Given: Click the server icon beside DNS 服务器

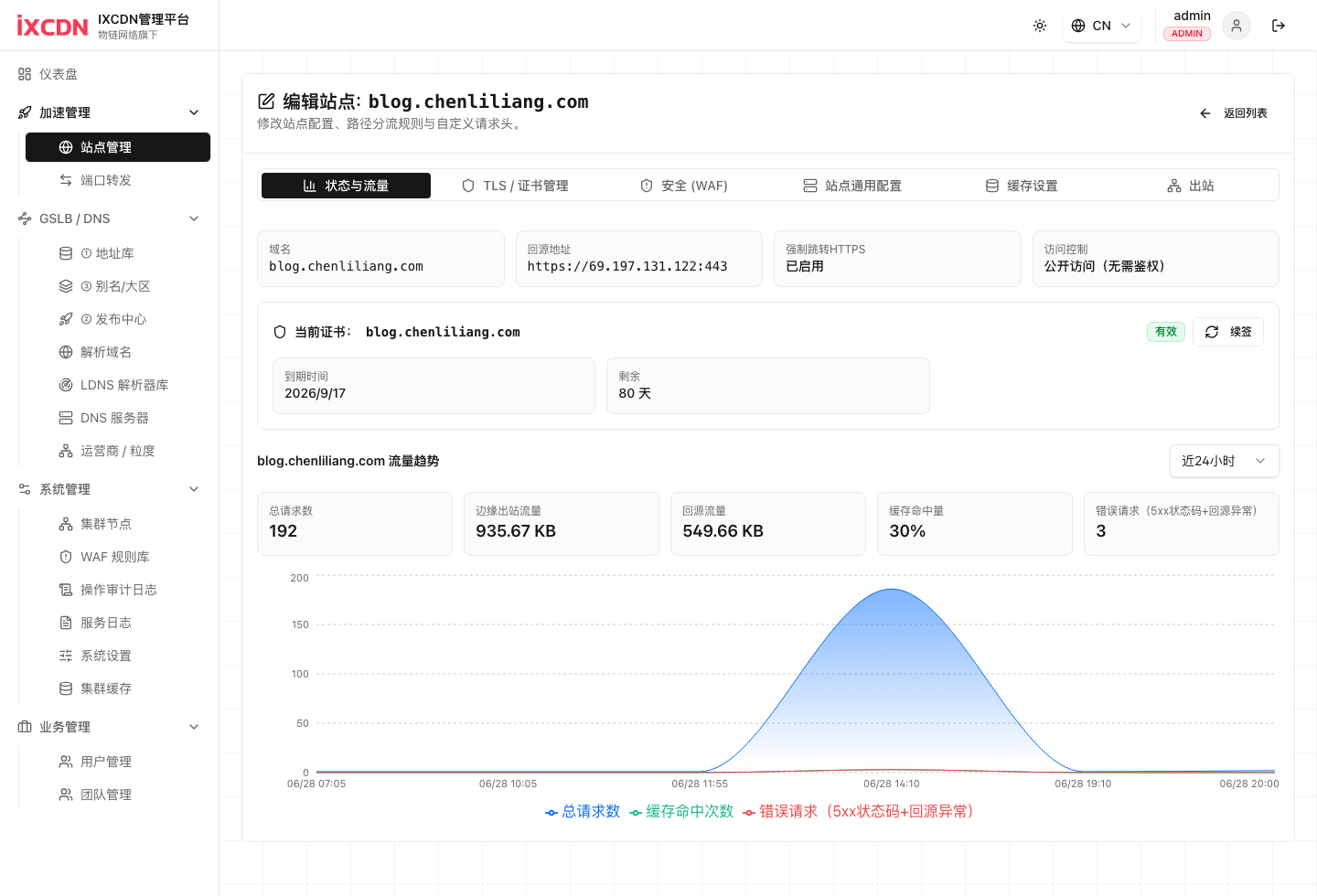Looking at the screenshot, I should click(x=66, y=418).
